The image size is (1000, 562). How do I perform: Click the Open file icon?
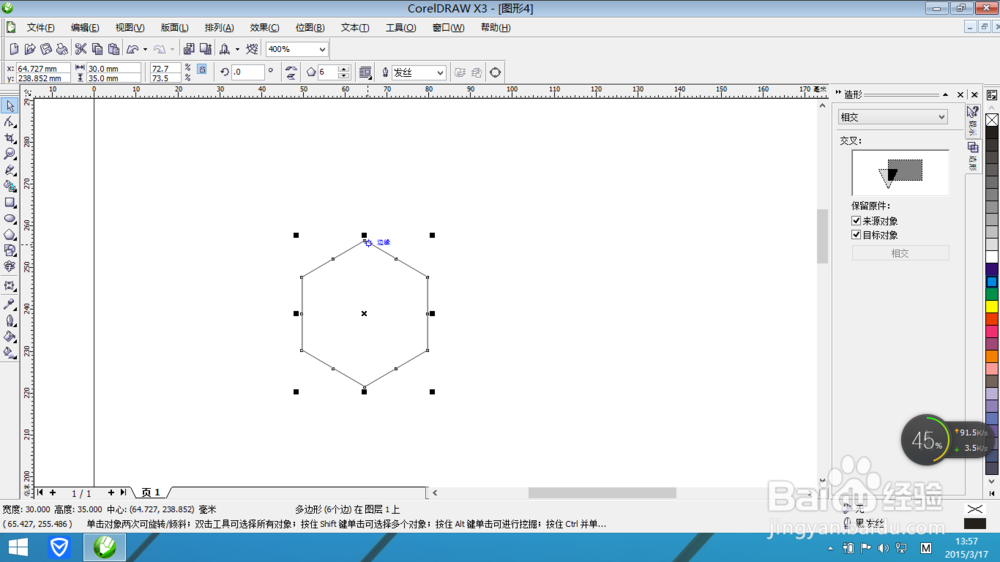pos(30,49)
